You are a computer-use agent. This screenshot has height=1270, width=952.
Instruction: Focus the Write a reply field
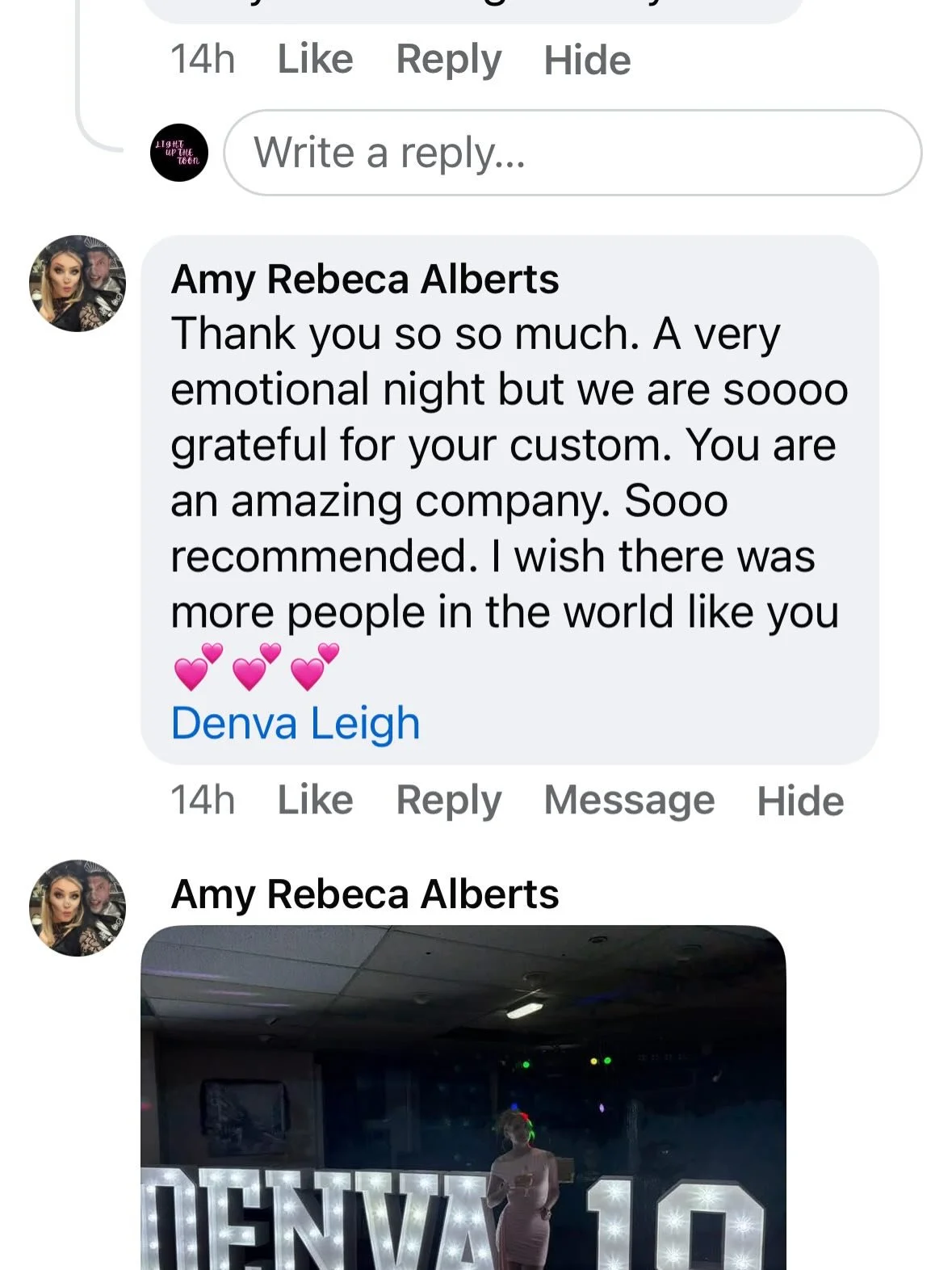coord(572,153)
